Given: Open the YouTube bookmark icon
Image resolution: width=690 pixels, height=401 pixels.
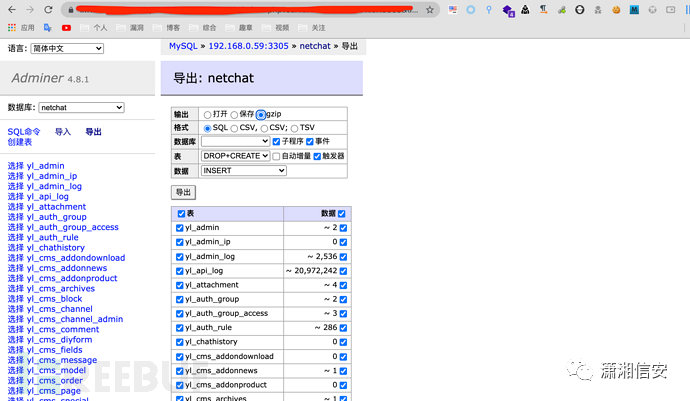Looking at the screenshot, I should [66, 28].
